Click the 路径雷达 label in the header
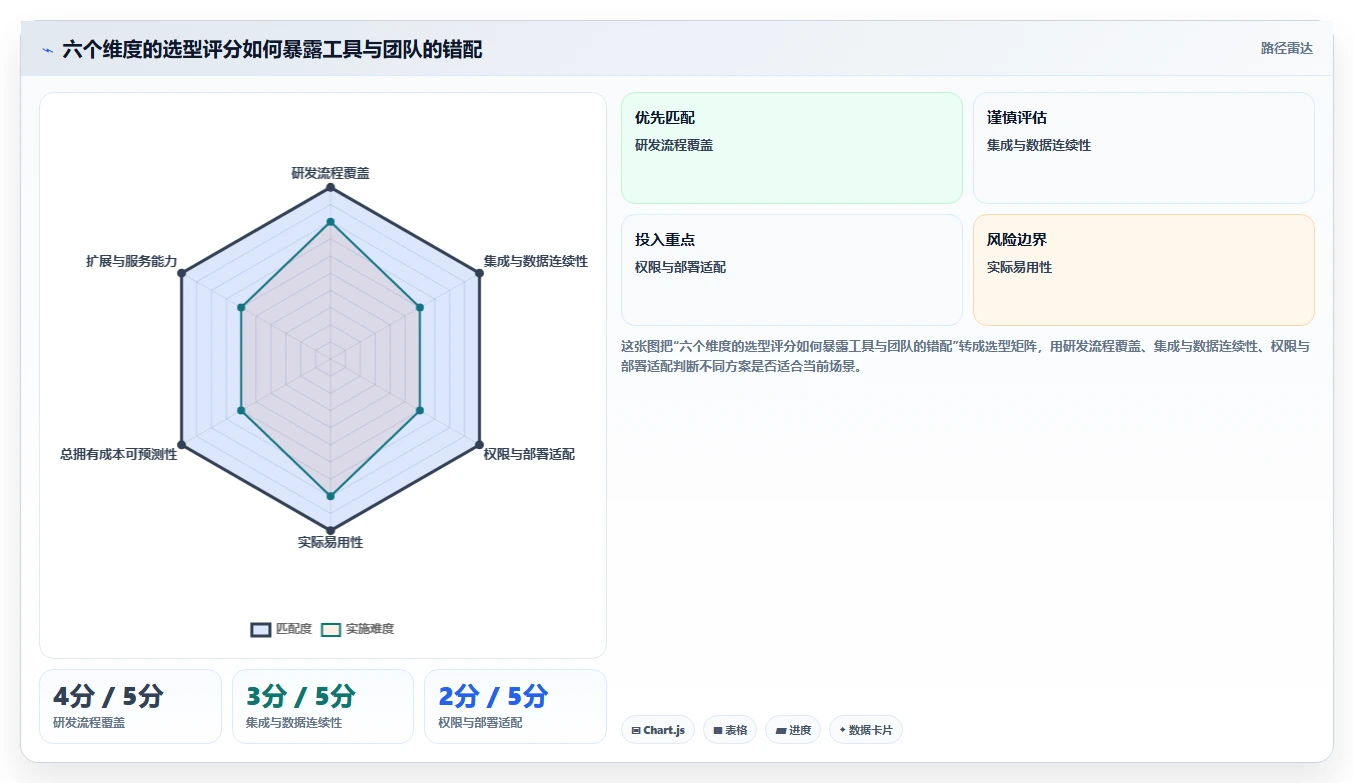The width and height of the screenshot is (1354, 783). point(1287,48)
